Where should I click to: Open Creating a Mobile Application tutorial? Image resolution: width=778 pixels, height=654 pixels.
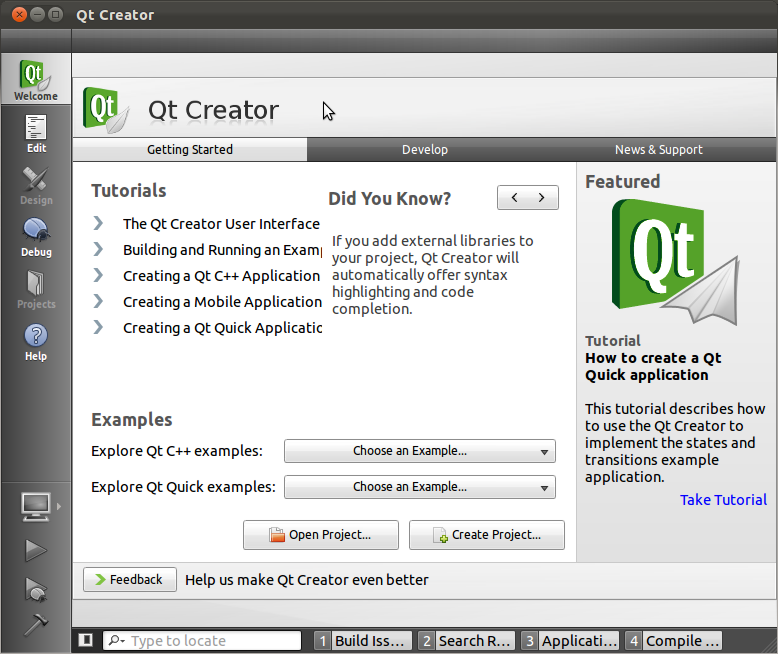tap(222, 302)
